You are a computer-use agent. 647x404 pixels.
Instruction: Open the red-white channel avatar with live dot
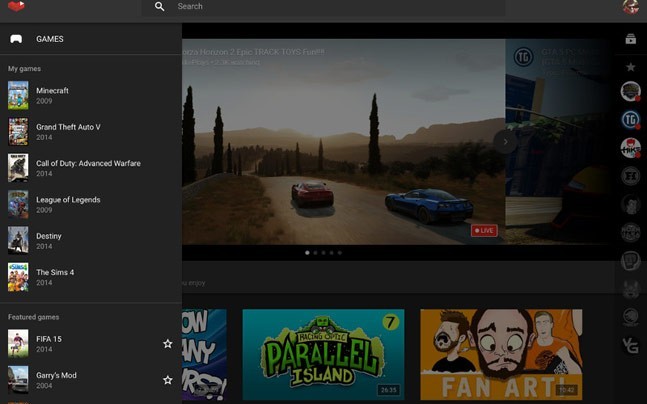pyautogui.click(x=630, y=148)
